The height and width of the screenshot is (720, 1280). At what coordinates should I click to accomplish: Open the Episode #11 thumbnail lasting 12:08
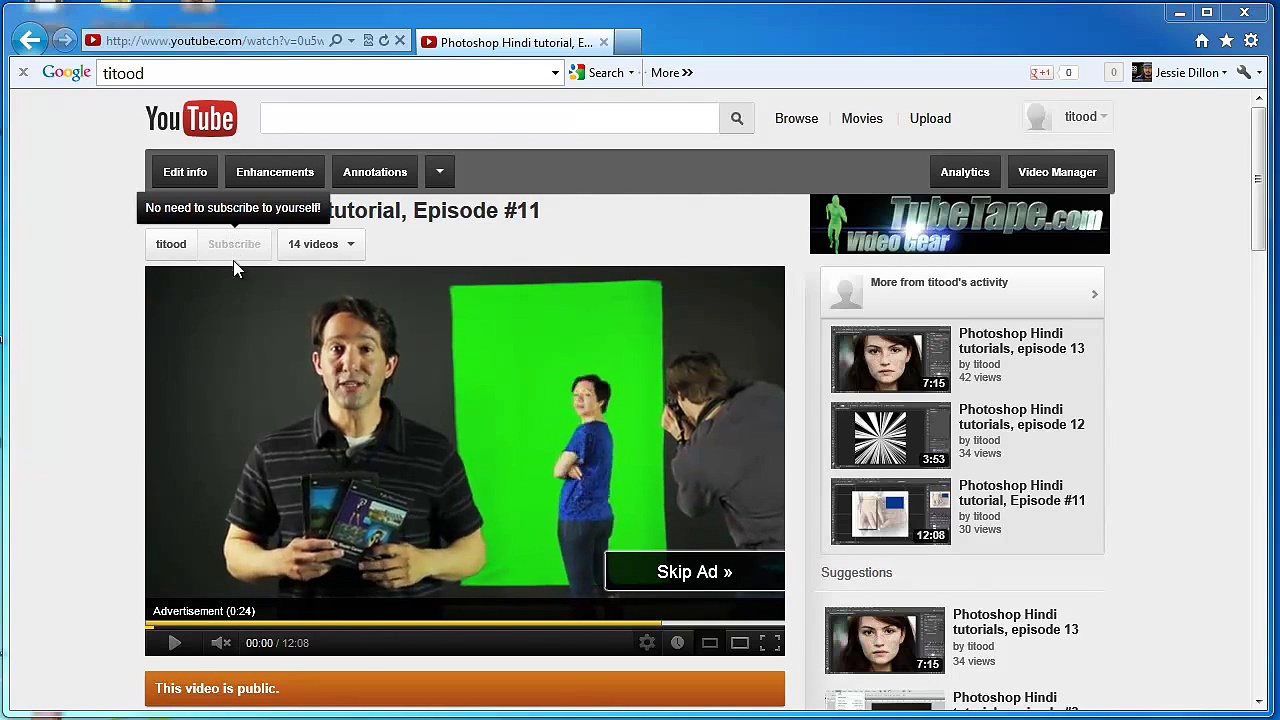[891, 511]
